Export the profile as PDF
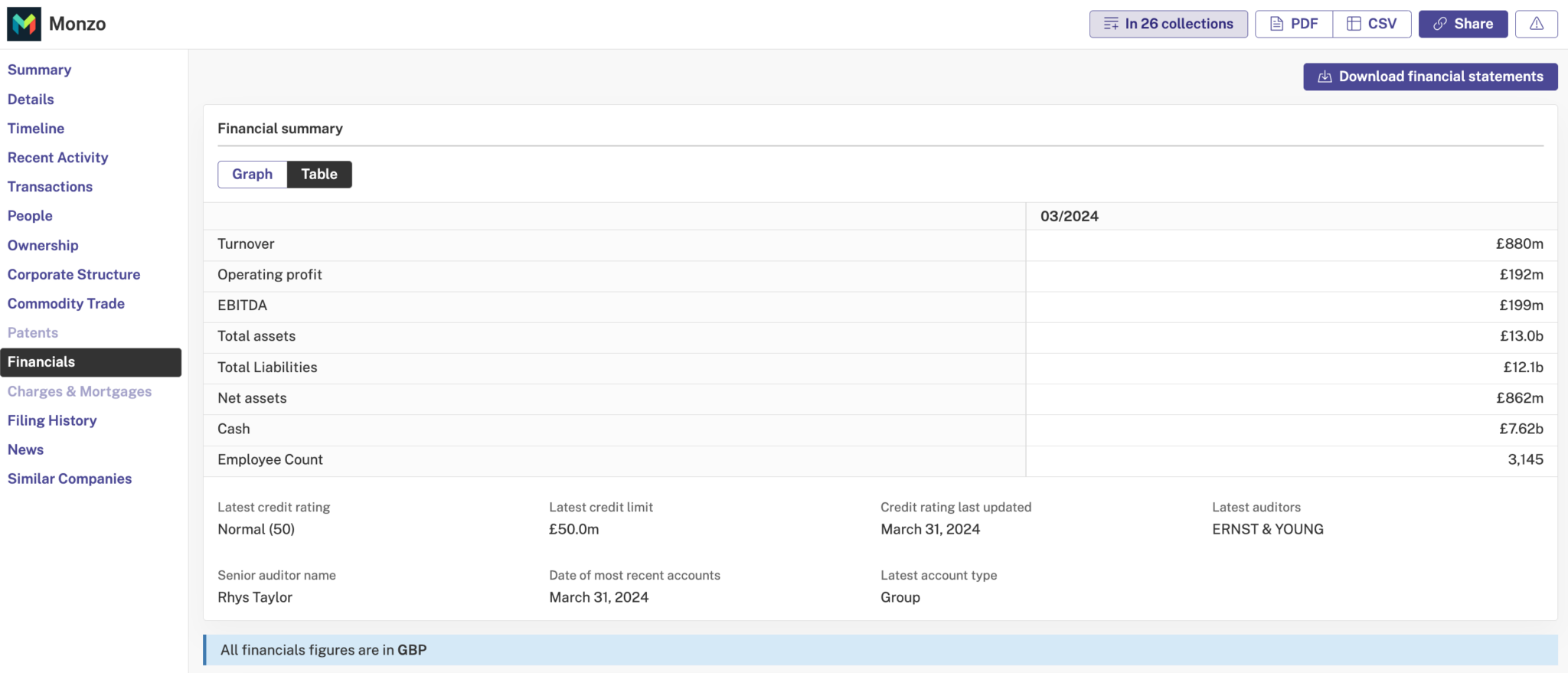This screenshot has height=673, width=1568. tap(1293, 25)
